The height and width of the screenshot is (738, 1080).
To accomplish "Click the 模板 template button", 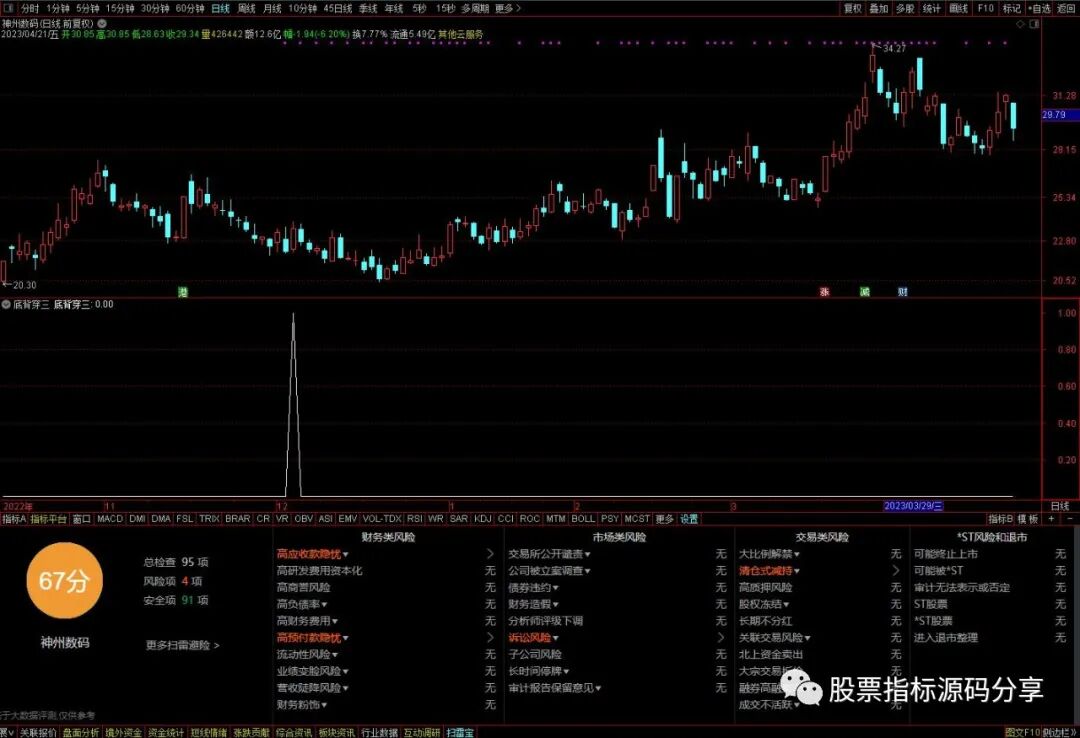I will pyautogui.click(x=1028, y=518).
